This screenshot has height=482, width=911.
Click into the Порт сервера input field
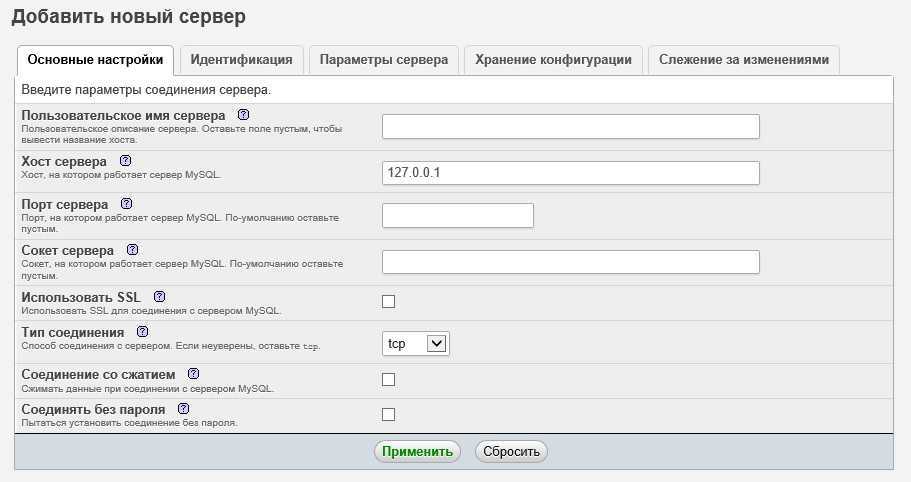click(458, 216)
